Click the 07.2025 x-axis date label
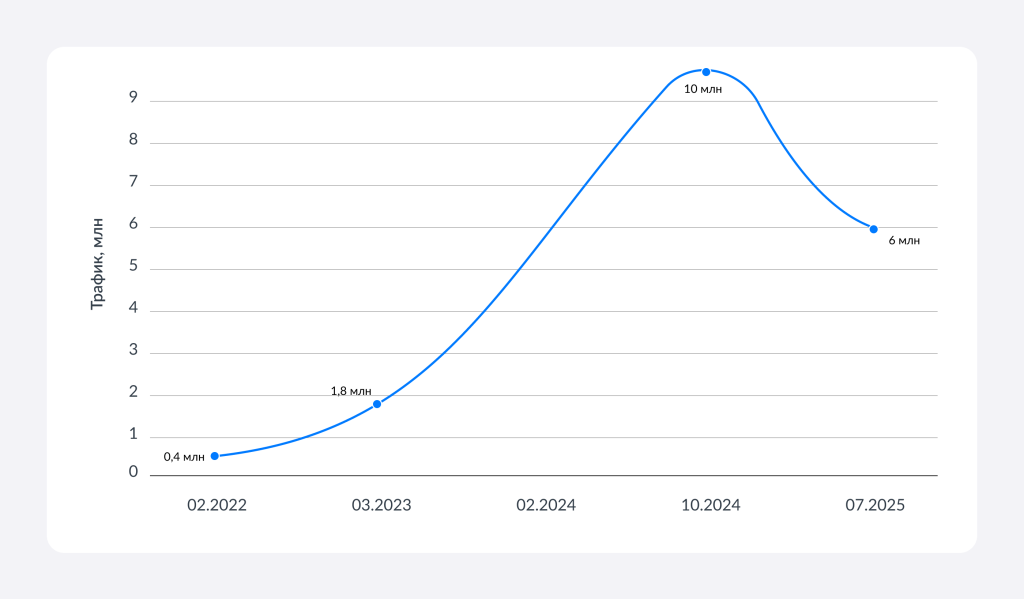1024x599 pixels. pos(875,506)
